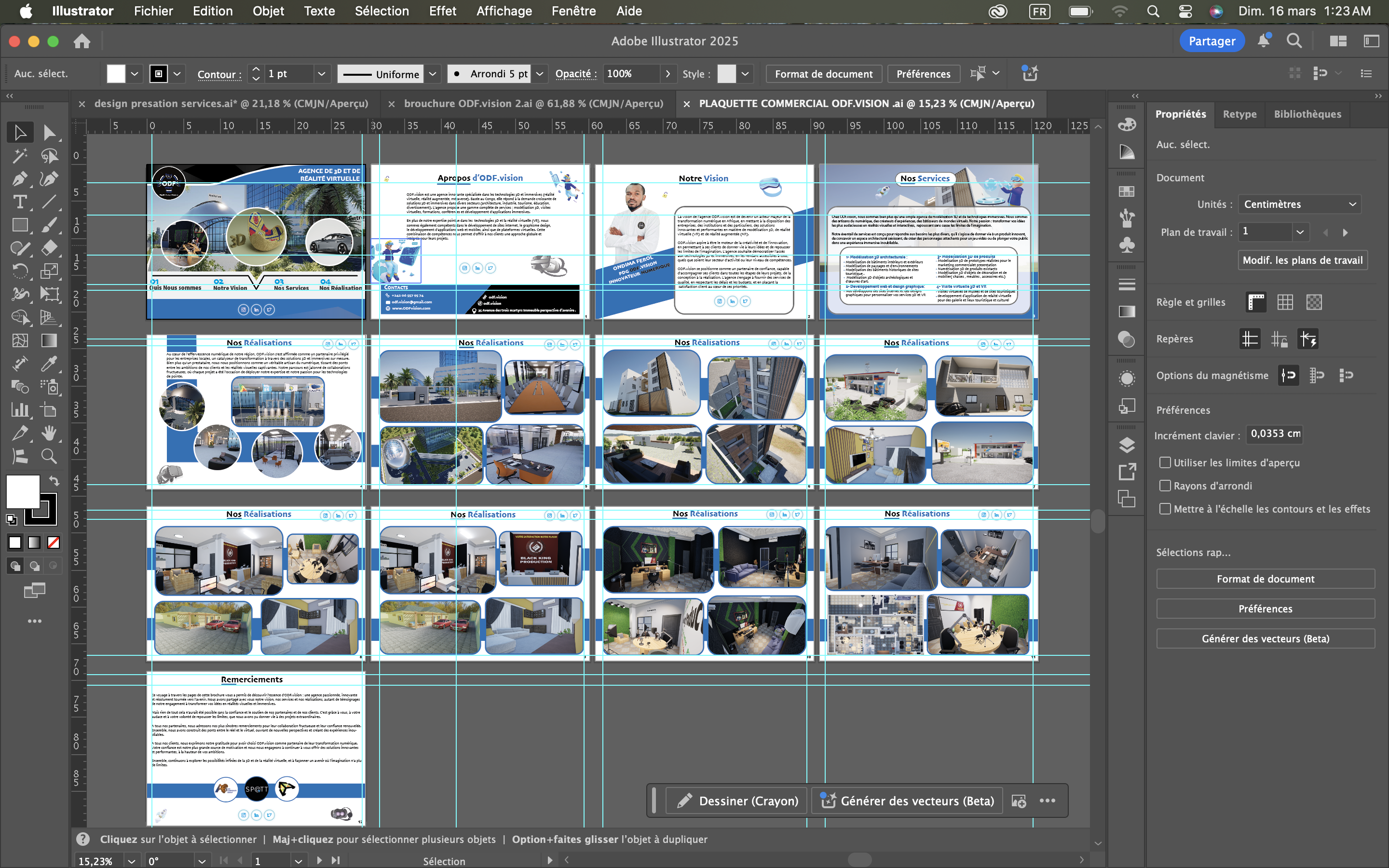Select the Paintbrush tool
Viewport: 1389px width, 868px height.
pos(49,224)
